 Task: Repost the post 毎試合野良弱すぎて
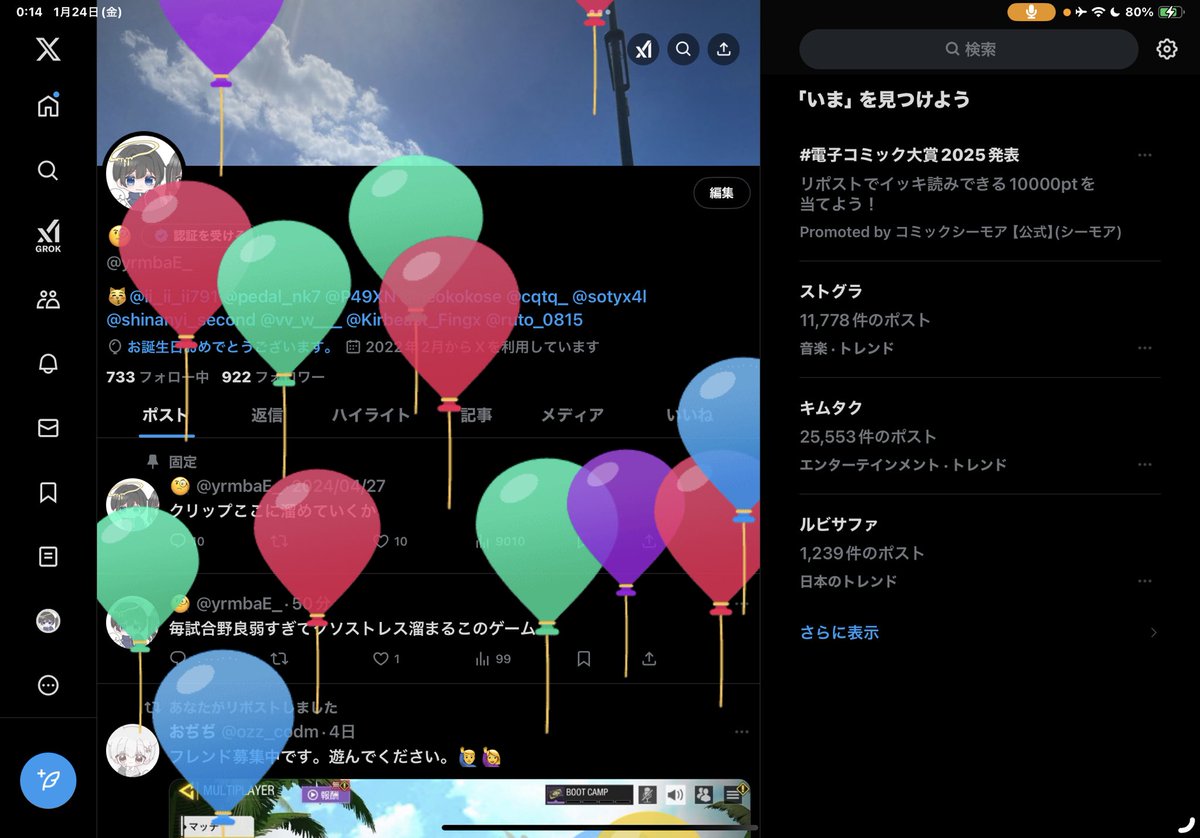[281, 659]
